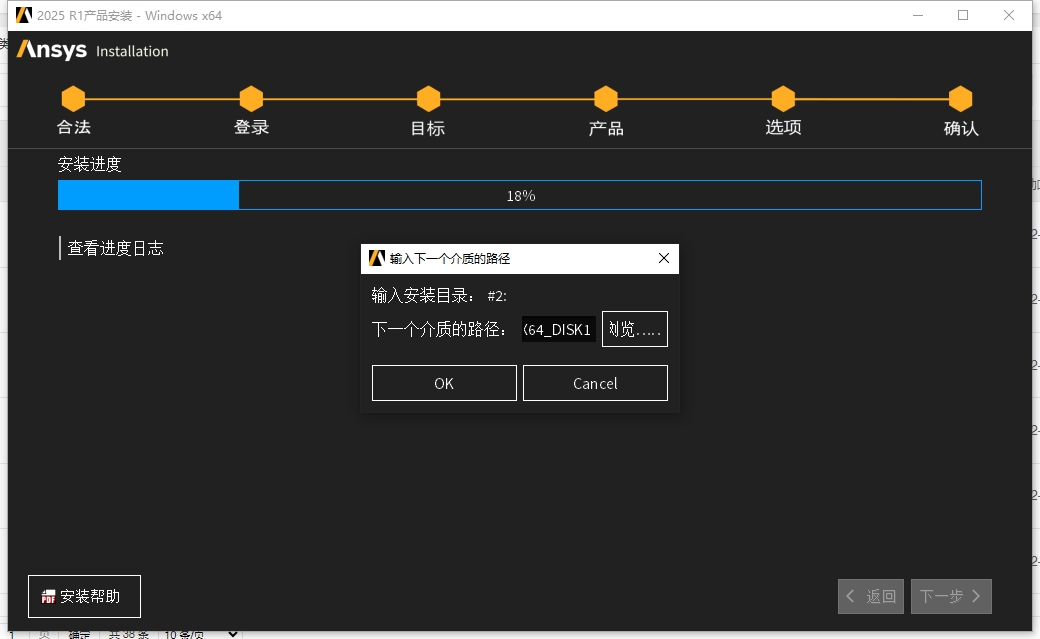The height and width of the screenshot is (639, 1040).
Task: Cancel the media path dialog
Action: click(595, 382)
